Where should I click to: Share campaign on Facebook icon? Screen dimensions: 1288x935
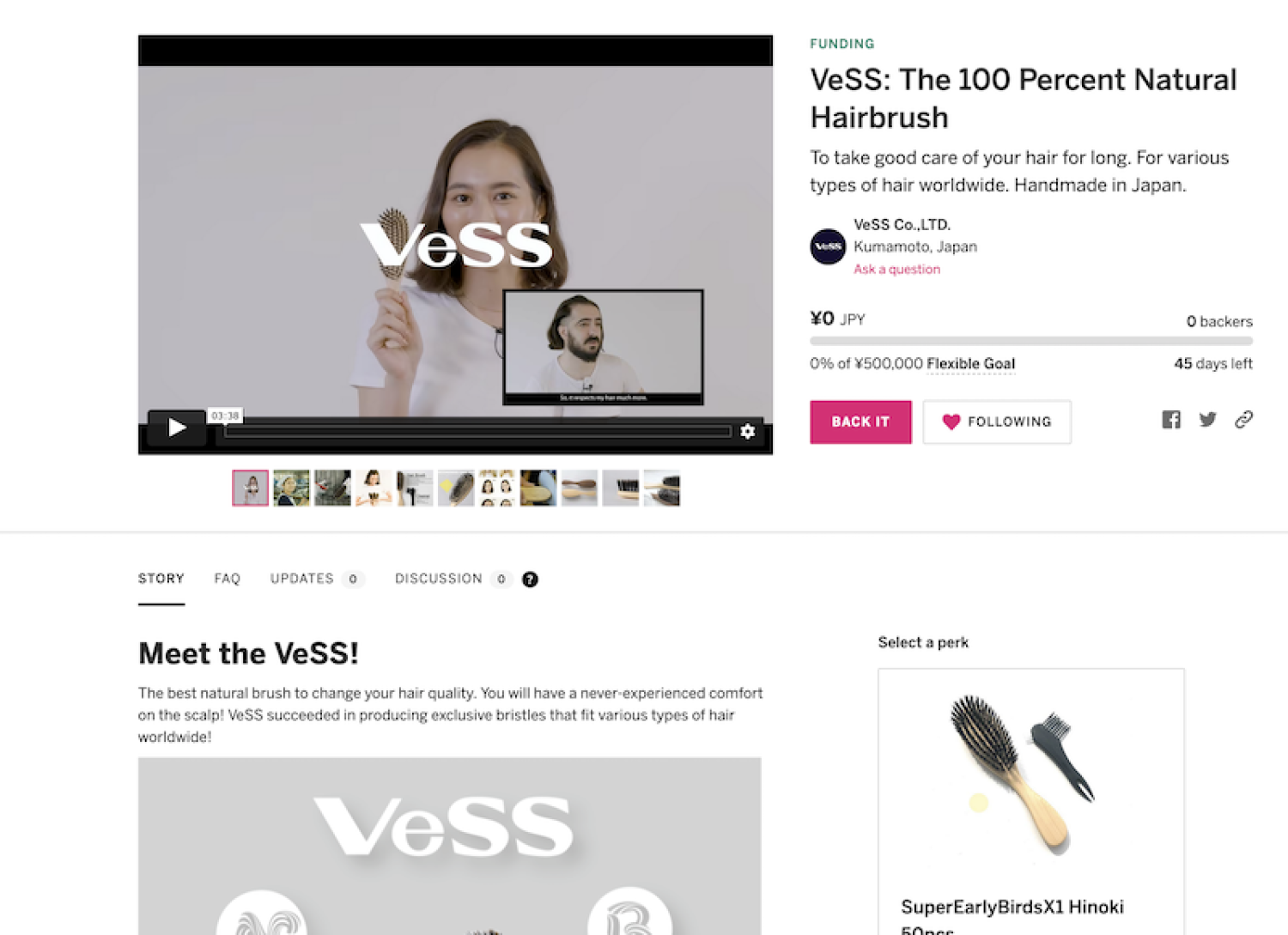click(1171, 420)
